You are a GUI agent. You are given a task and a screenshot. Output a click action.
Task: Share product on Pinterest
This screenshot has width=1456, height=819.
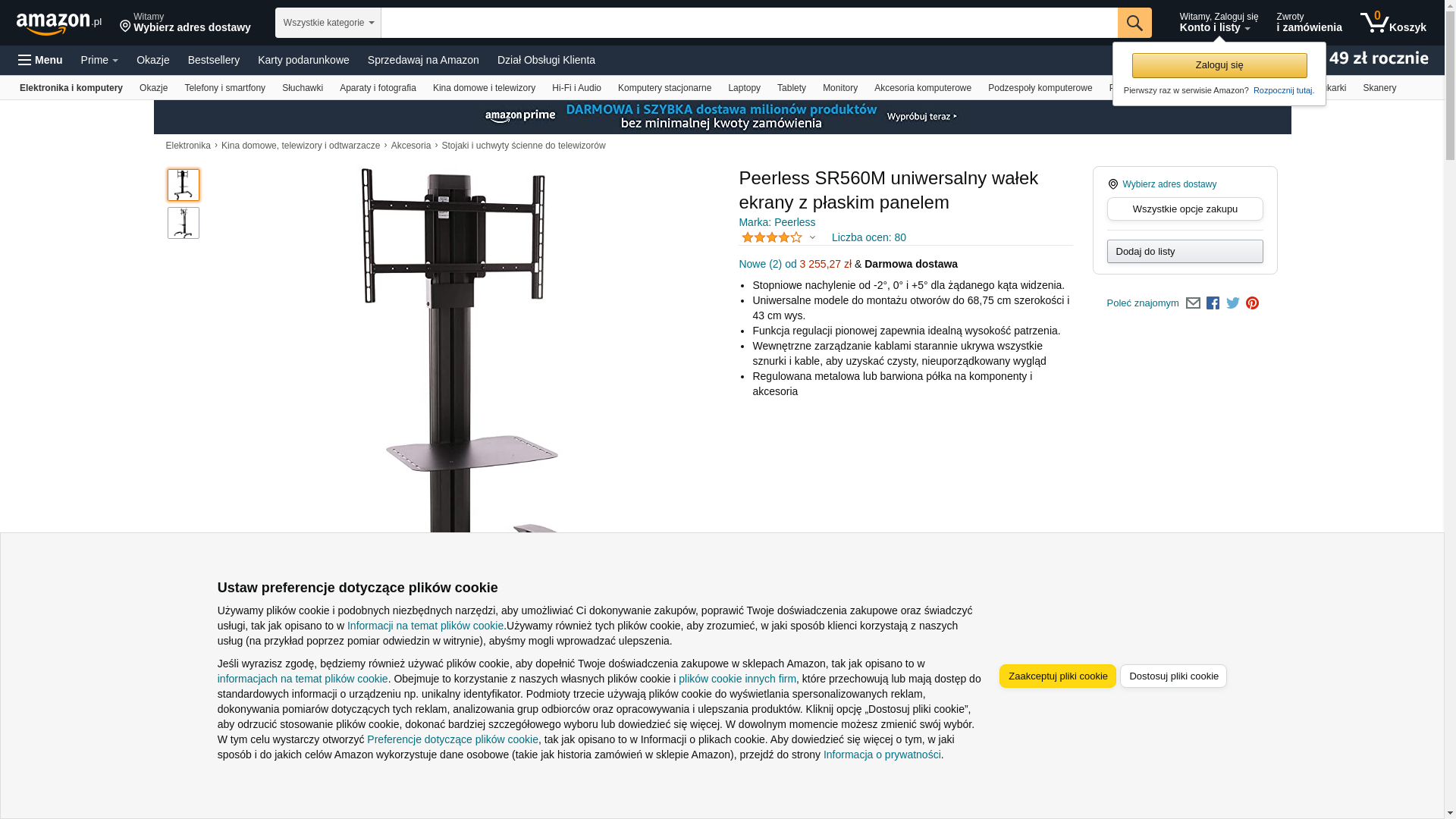click(1252, 303)
